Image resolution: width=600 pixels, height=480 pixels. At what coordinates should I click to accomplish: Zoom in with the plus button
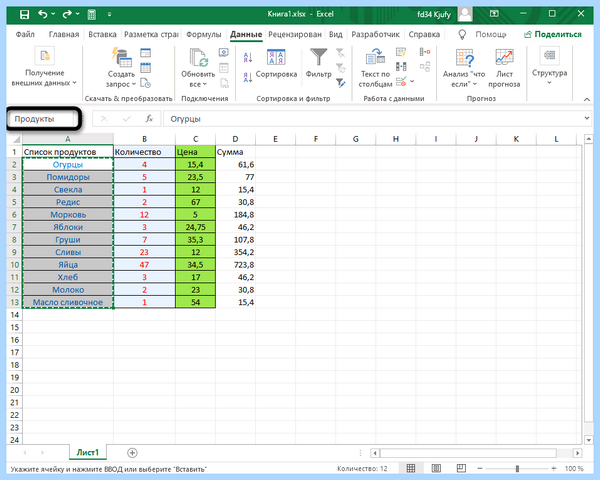[553, 469]
